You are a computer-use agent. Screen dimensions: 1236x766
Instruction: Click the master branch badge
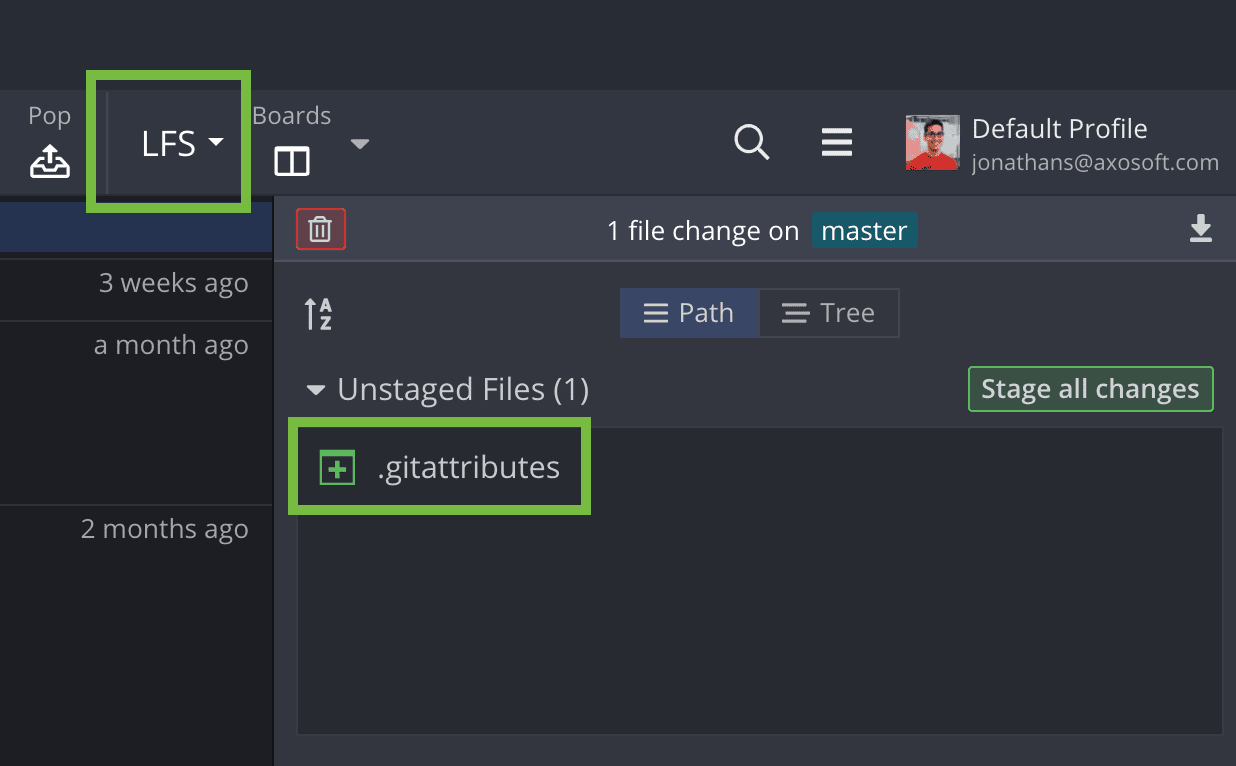click(864, 230)
